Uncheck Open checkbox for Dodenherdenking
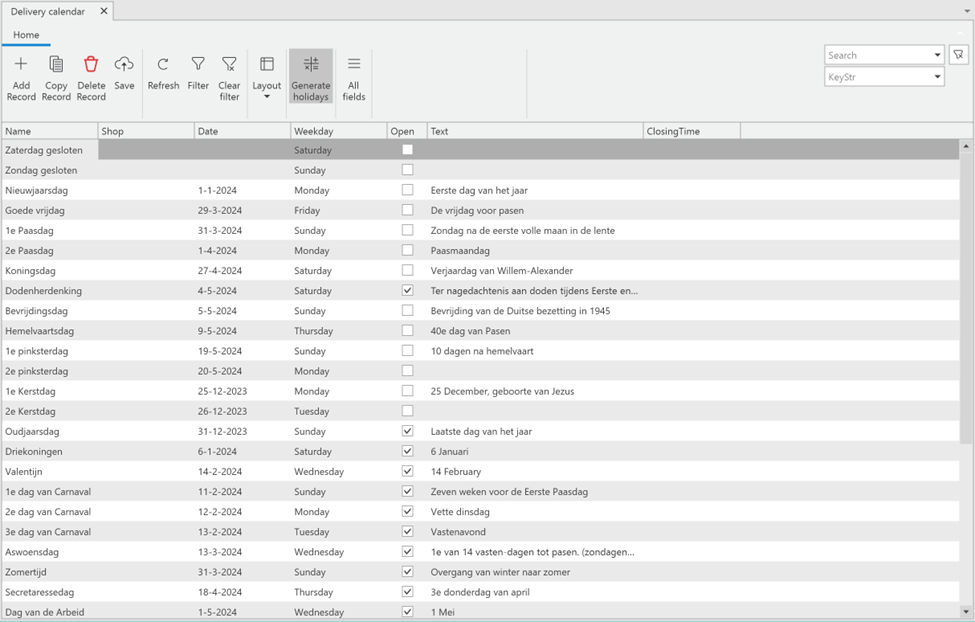This screenshot has height=622, width=975. click(x=407, y=290)
